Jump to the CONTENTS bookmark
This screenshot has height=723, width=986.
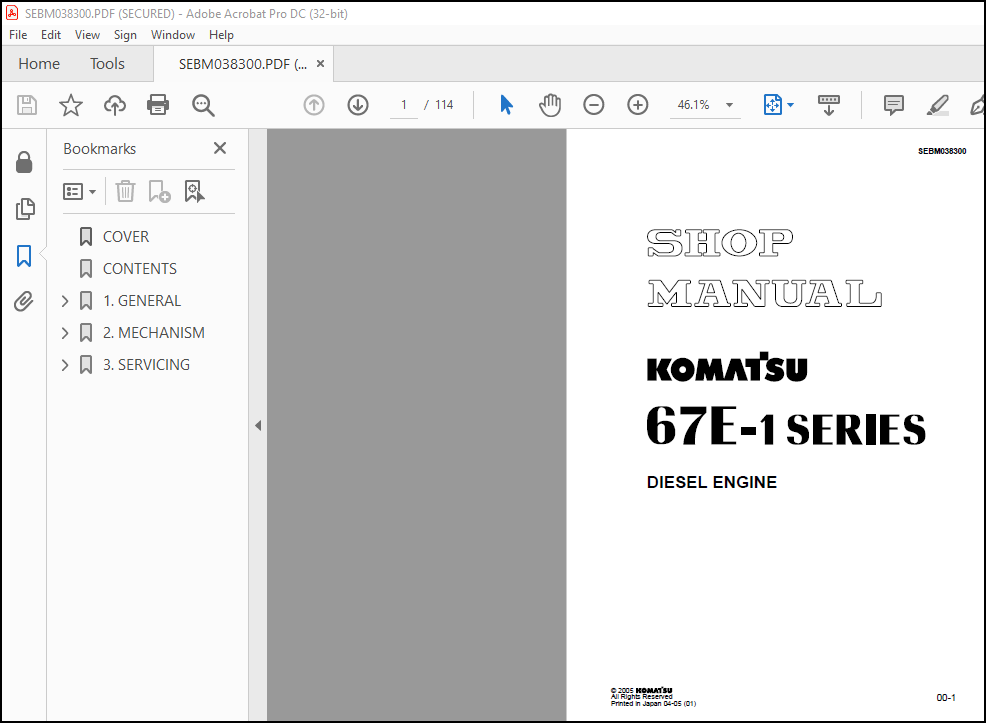[x=140, y=269]
